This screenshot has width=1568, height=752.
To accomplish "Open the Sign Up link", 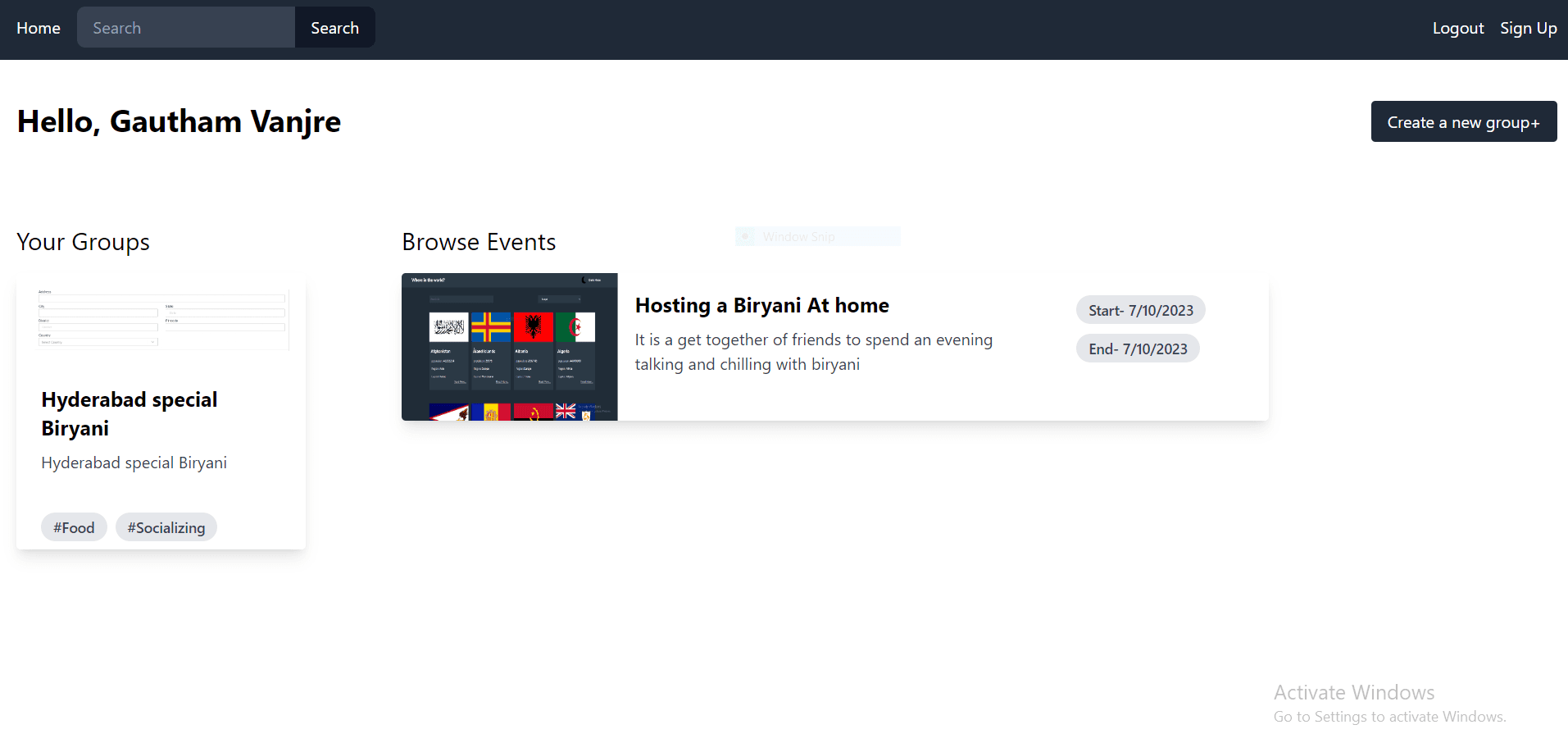I will click(x=1528, y=28).
